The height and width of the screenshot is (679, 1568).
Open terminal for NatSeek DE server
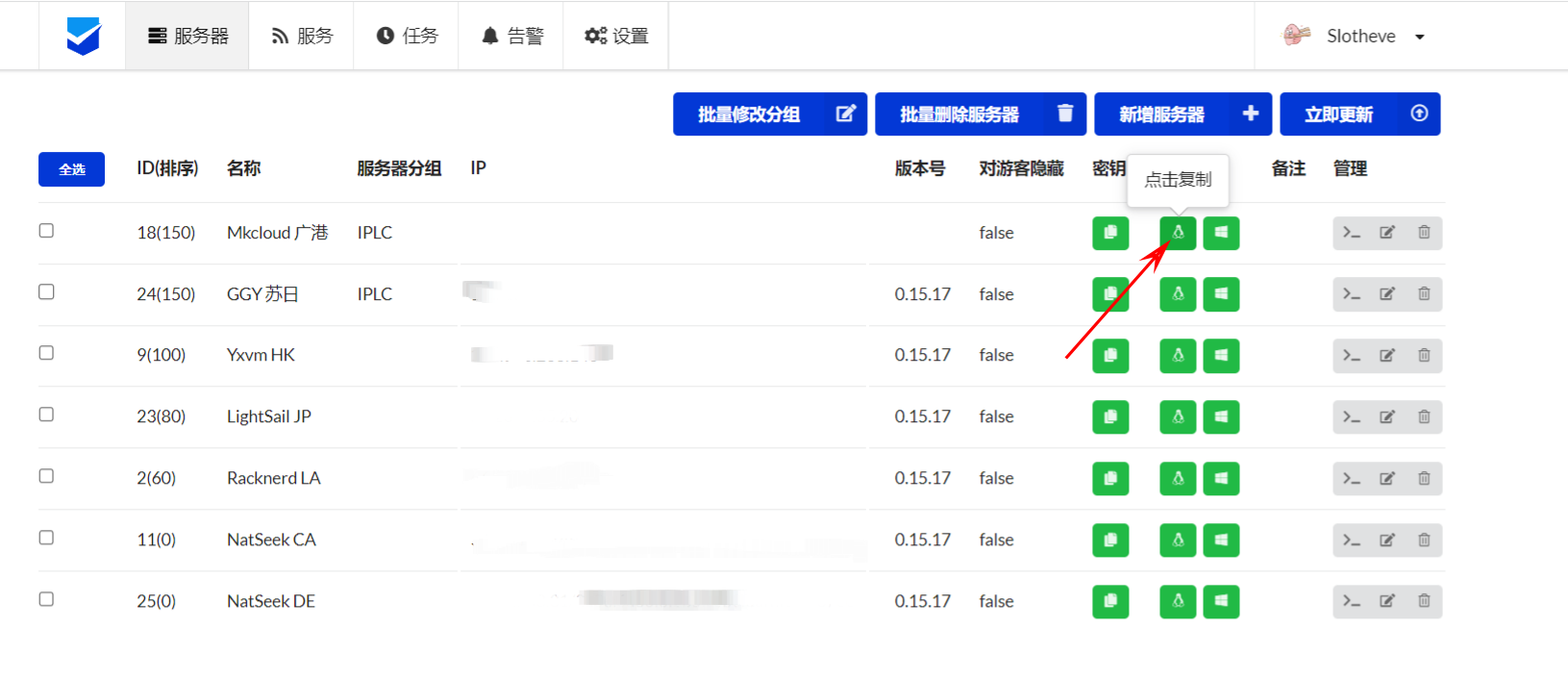tap(1351, 602)
